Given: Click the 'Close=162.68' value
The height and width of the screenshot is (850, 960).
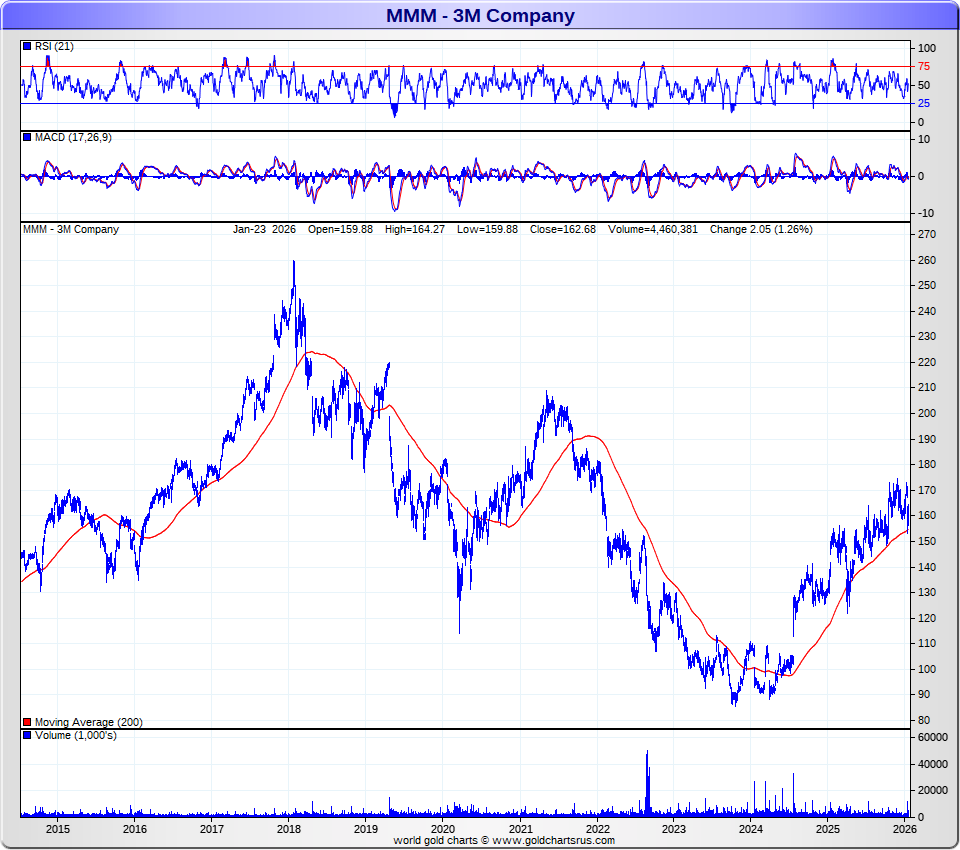Looking at the screenshot, I should tap(563, 230).
